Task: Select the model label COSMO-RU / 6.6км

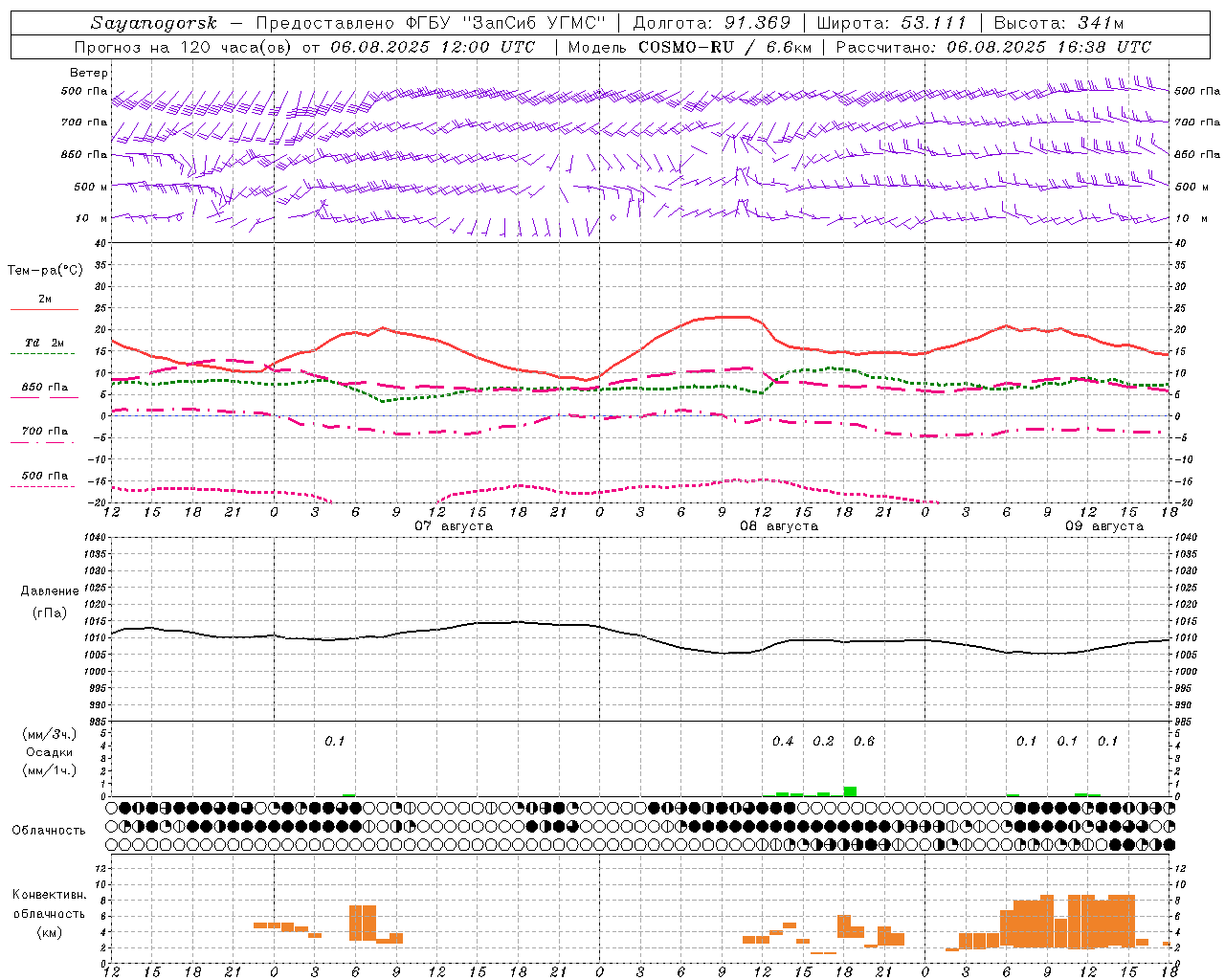Action: pos(724,47)
